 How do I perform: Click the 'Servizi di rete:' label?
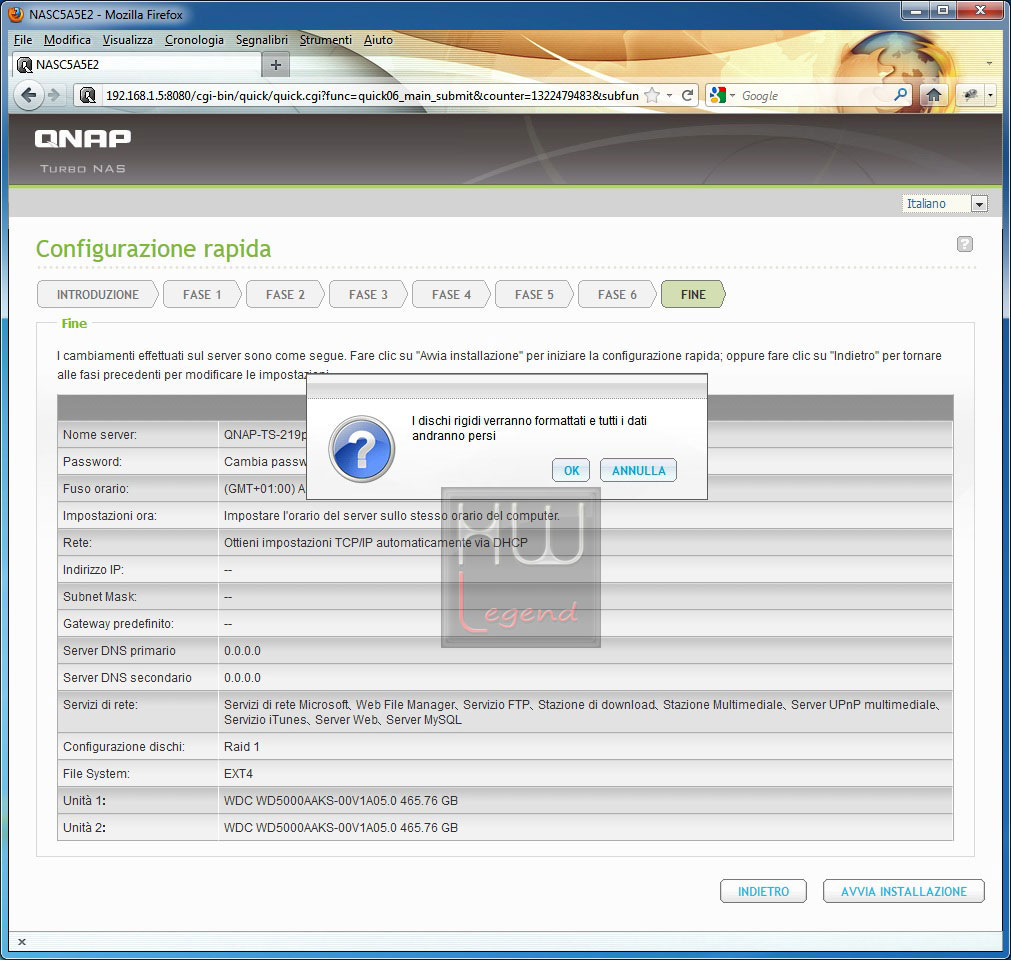[101, 705]
